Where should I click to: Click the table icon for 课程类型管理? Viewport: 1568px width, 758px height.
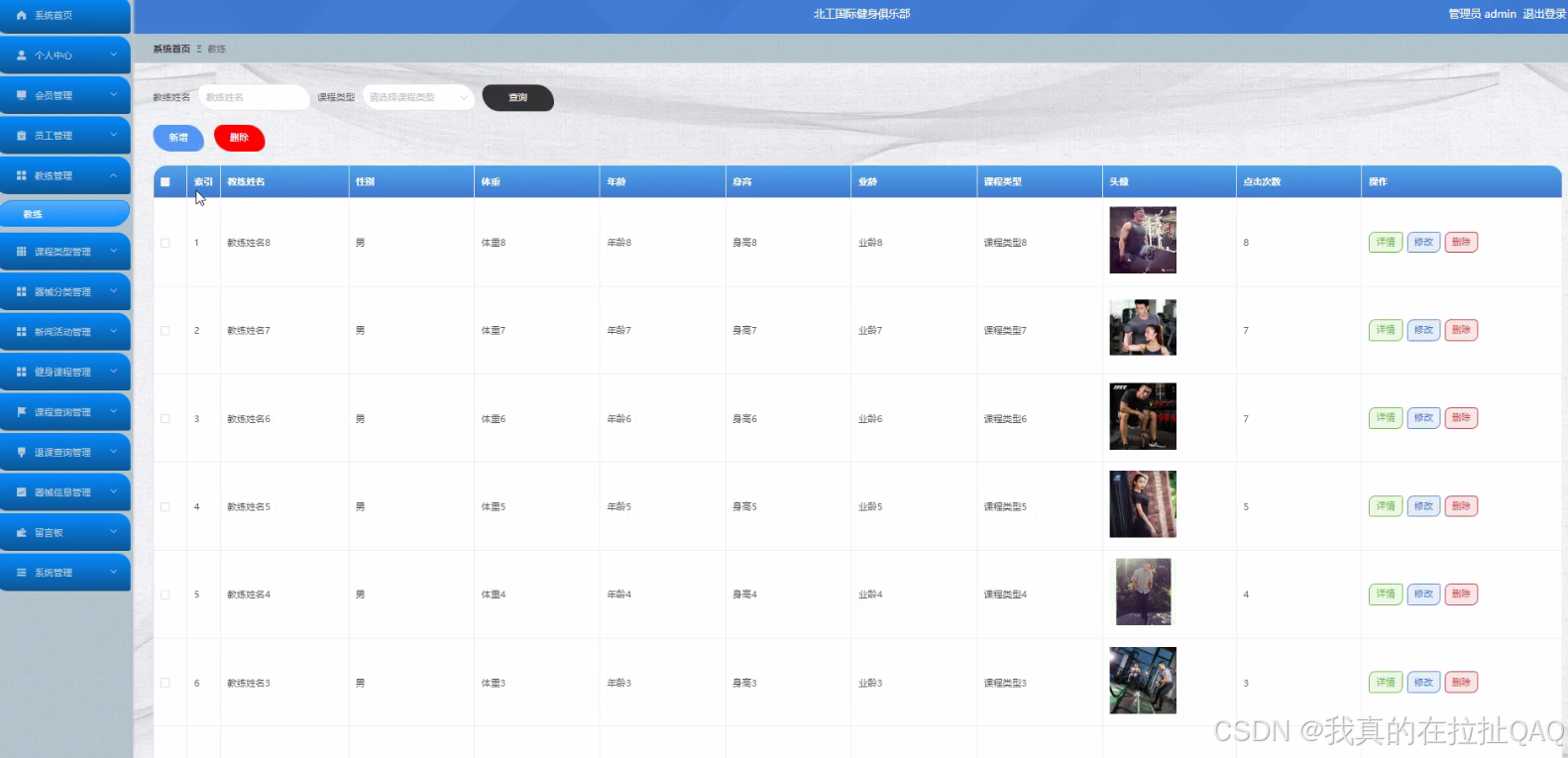tap(22, 252)
